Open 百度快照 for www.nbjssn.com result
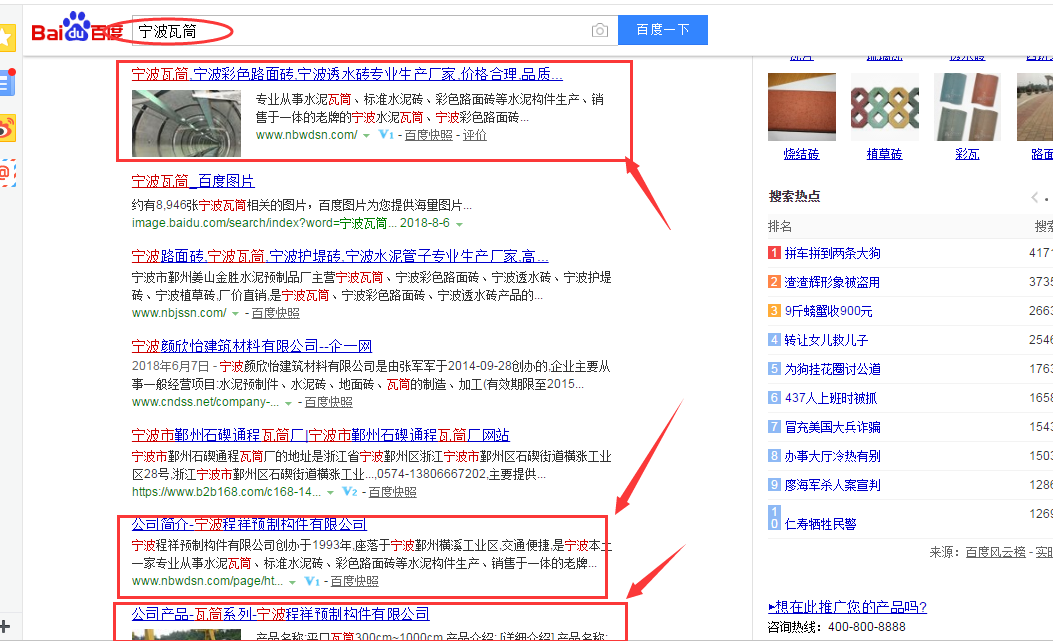Viewport: 1053px width, 641px height. (x=275, y=313)
